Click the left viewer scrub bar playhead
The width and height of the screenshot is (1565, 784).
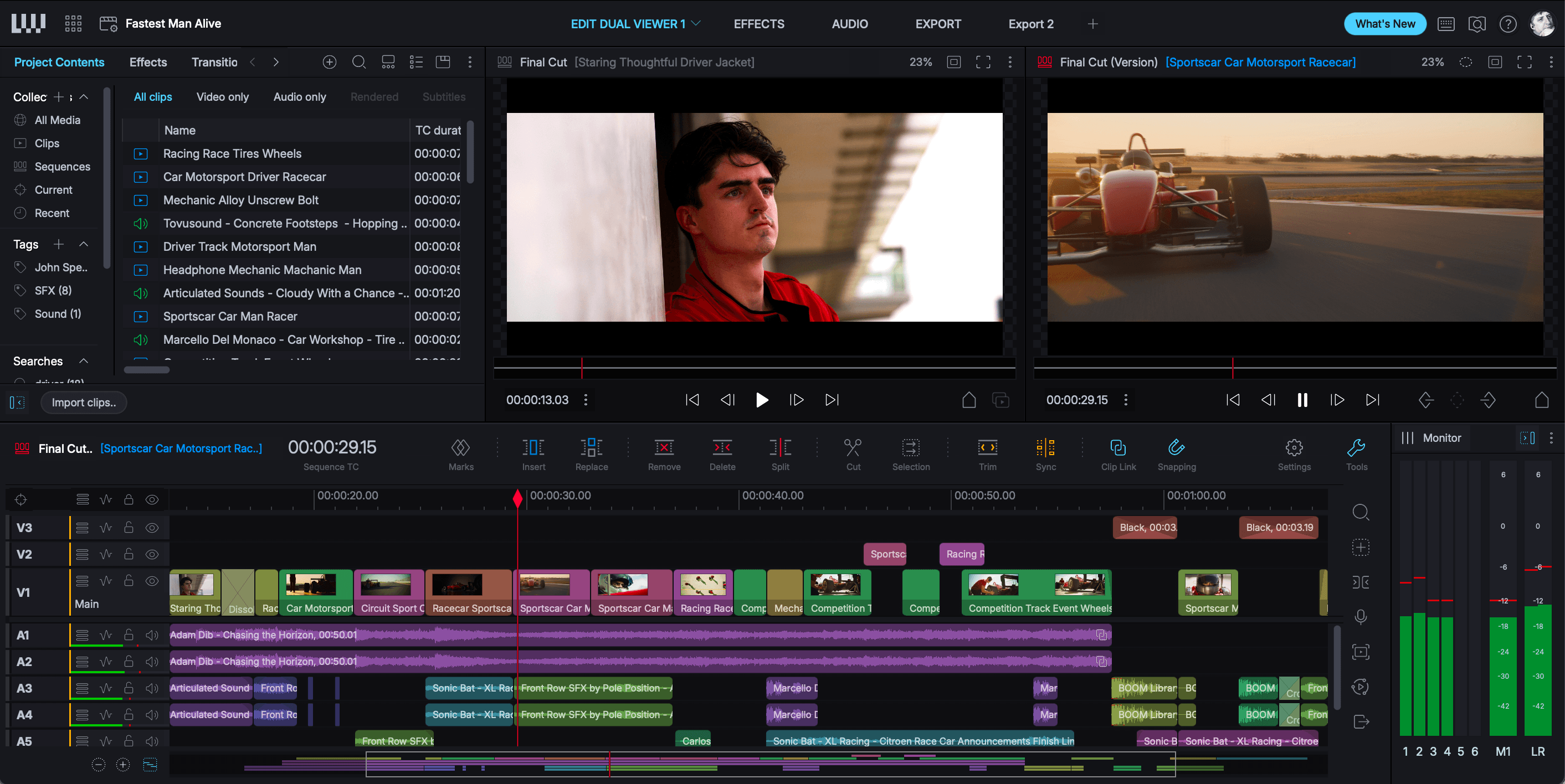[582, 368]
